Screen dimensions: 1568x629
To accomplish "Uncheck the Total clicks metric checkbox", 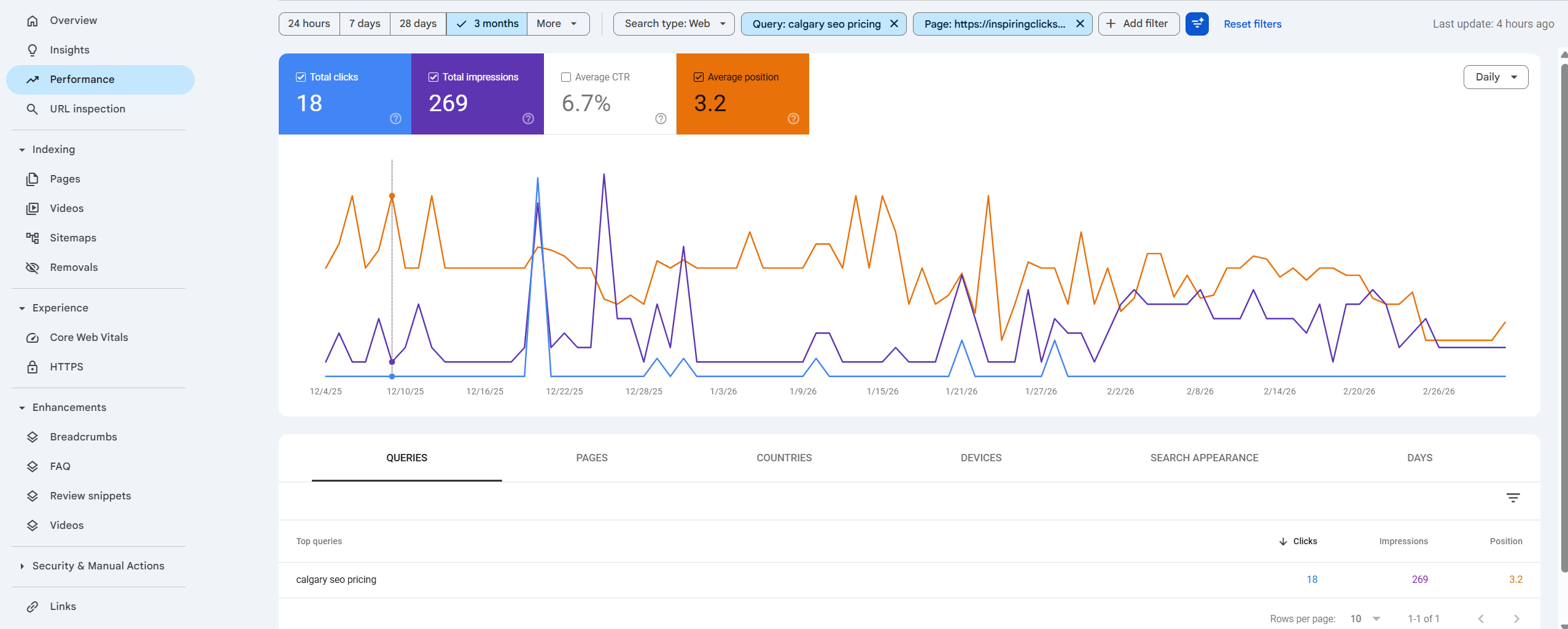I will click(301, 77).
